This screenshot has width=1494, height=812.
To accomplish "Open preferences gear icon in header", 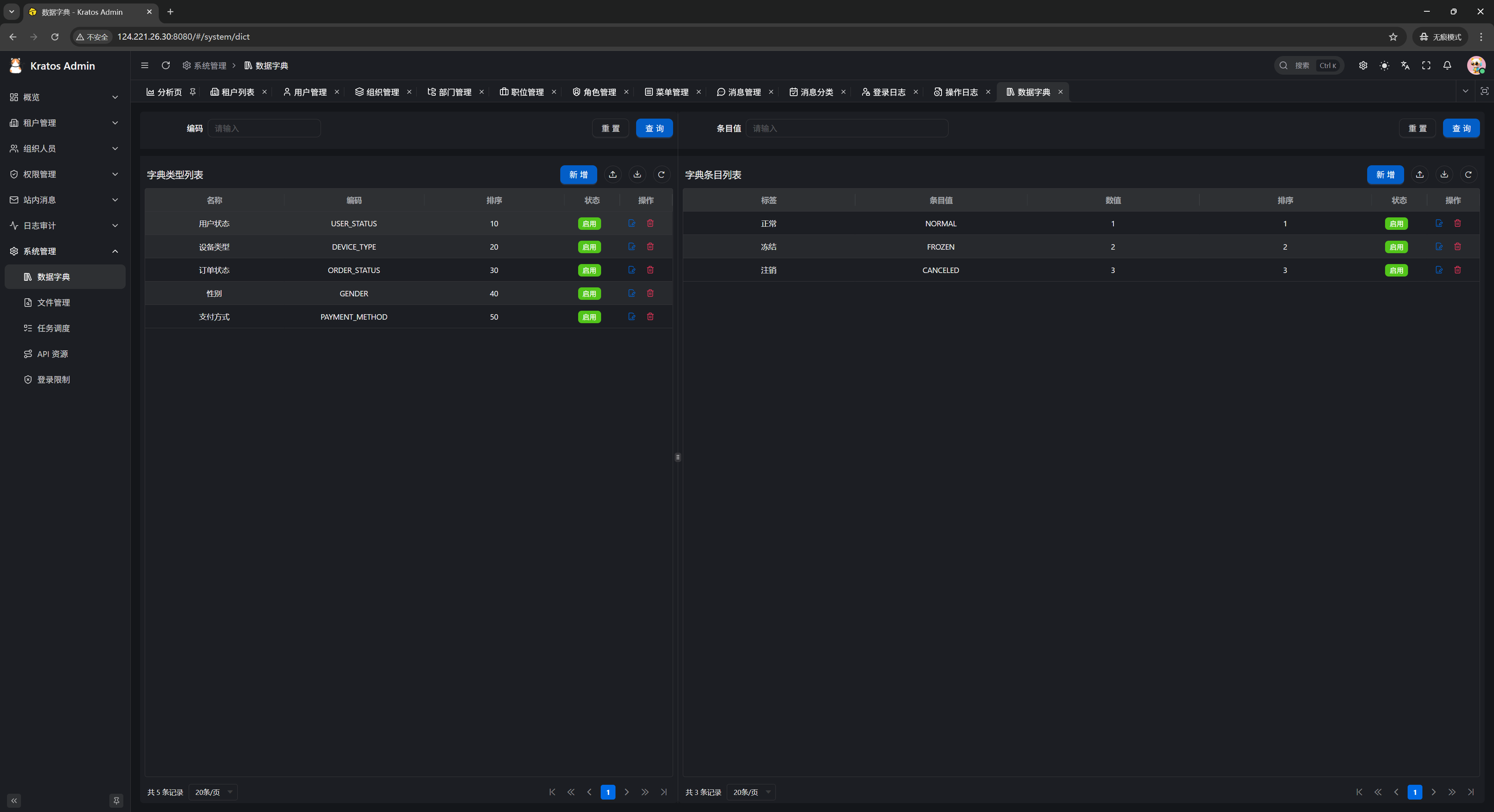I will pos(1363,65).
